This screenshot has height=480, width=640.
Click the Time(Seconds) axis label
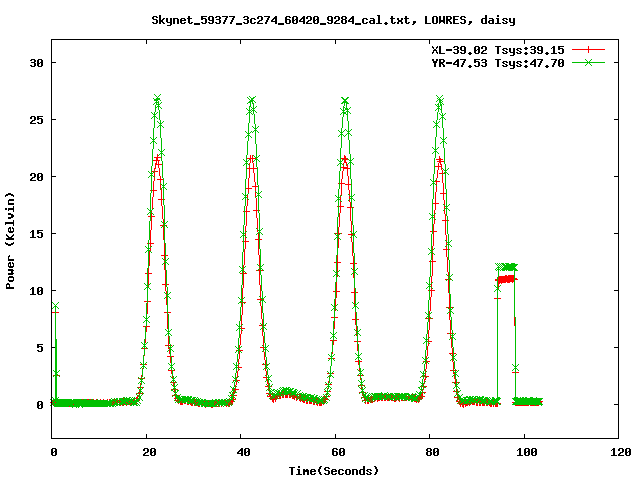[333, 471]
